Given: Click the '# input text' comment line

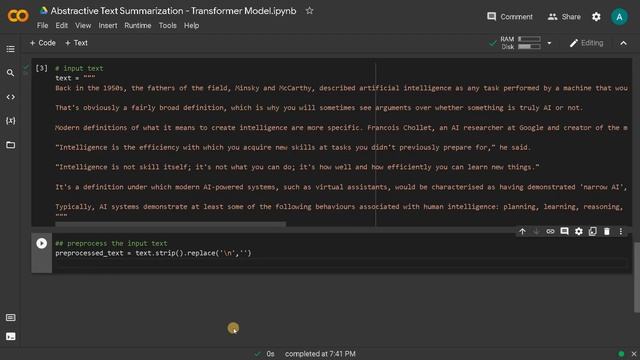Looking at the screenshot, I should click(79, 68).
